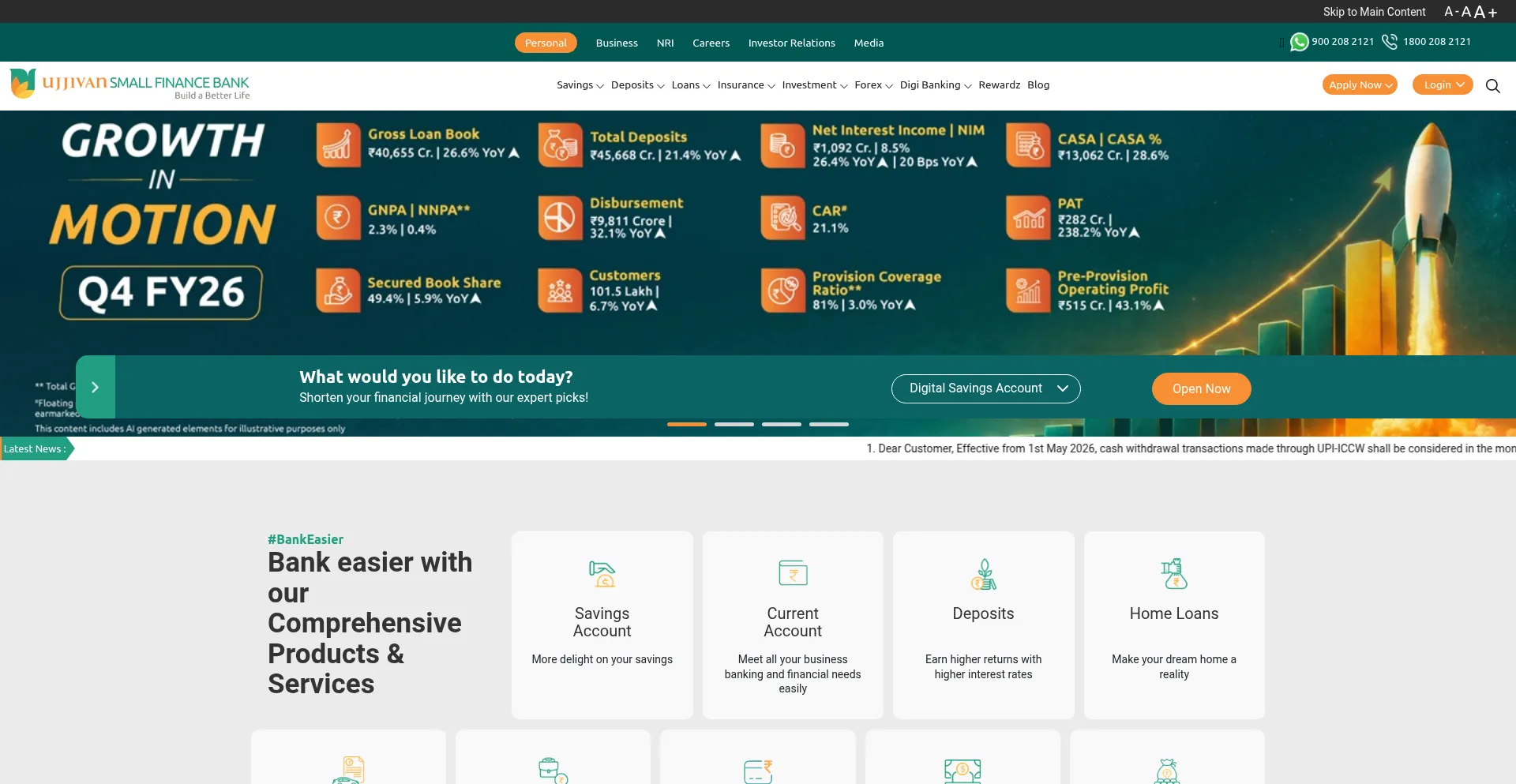
Task: Click the Customers icon in banner
Action: point(560,290)
